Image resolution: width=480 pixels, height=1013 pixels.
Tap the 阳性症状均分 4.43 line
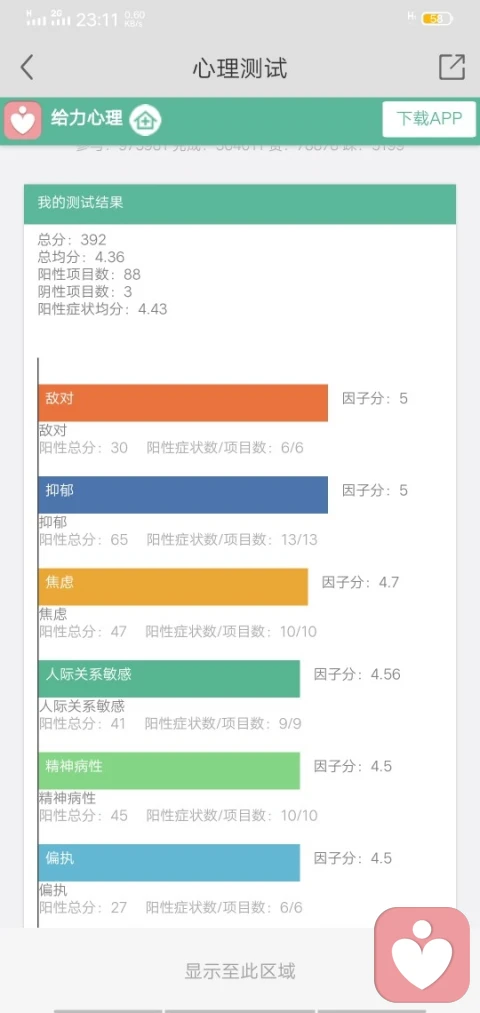pos(102,309)
